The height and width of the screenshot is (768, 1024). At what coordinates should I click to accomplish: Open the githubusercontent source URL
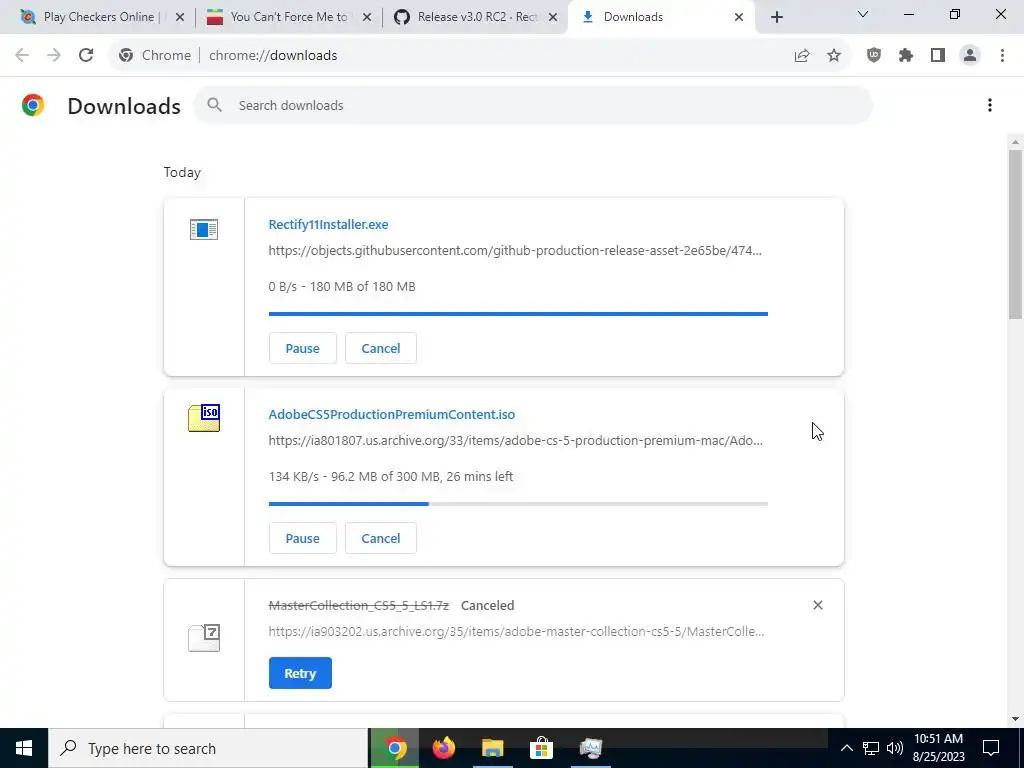(x=515, y=250)
